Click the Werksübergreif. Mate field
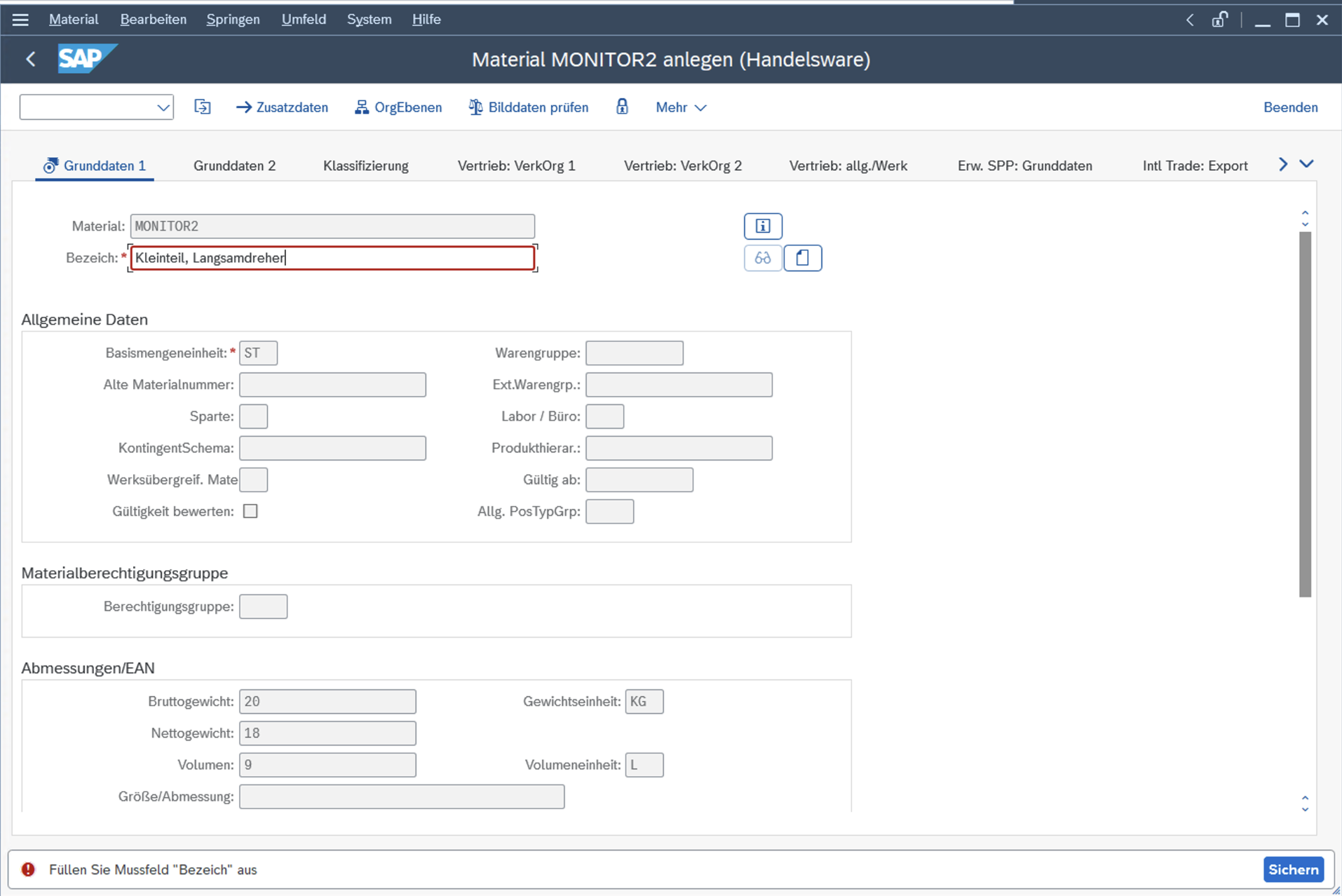1342x896 pixels. (x=253, y=480)
